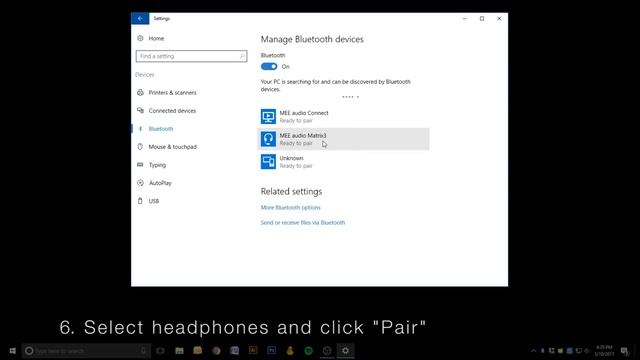Open File Explorer from the taskbar
Screen dimensions: 640x360
tap(179, 351)
